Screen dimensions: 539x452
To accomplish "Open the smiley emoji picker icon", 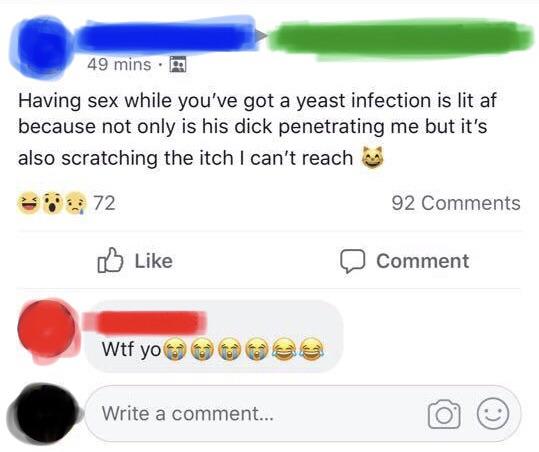I will (493, 414).
